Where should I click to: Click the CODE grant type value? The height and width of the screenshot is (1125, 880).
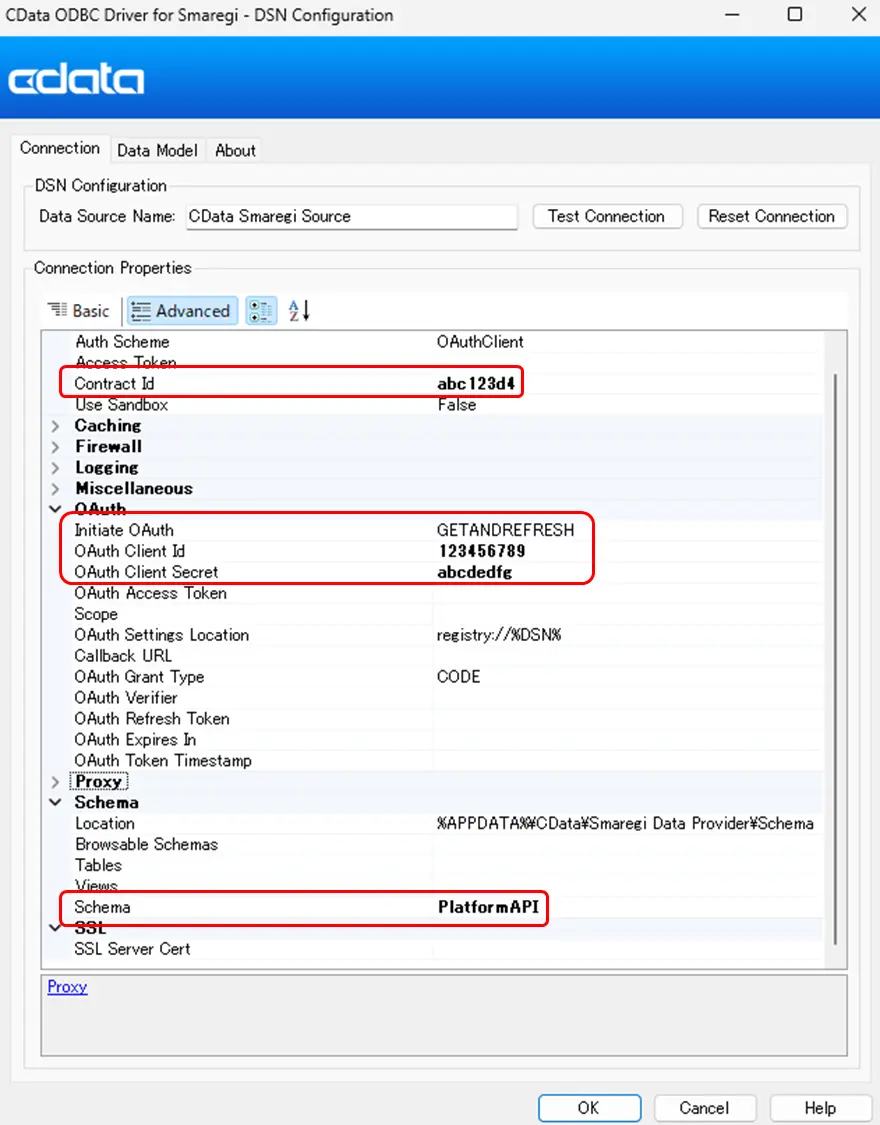458,677
